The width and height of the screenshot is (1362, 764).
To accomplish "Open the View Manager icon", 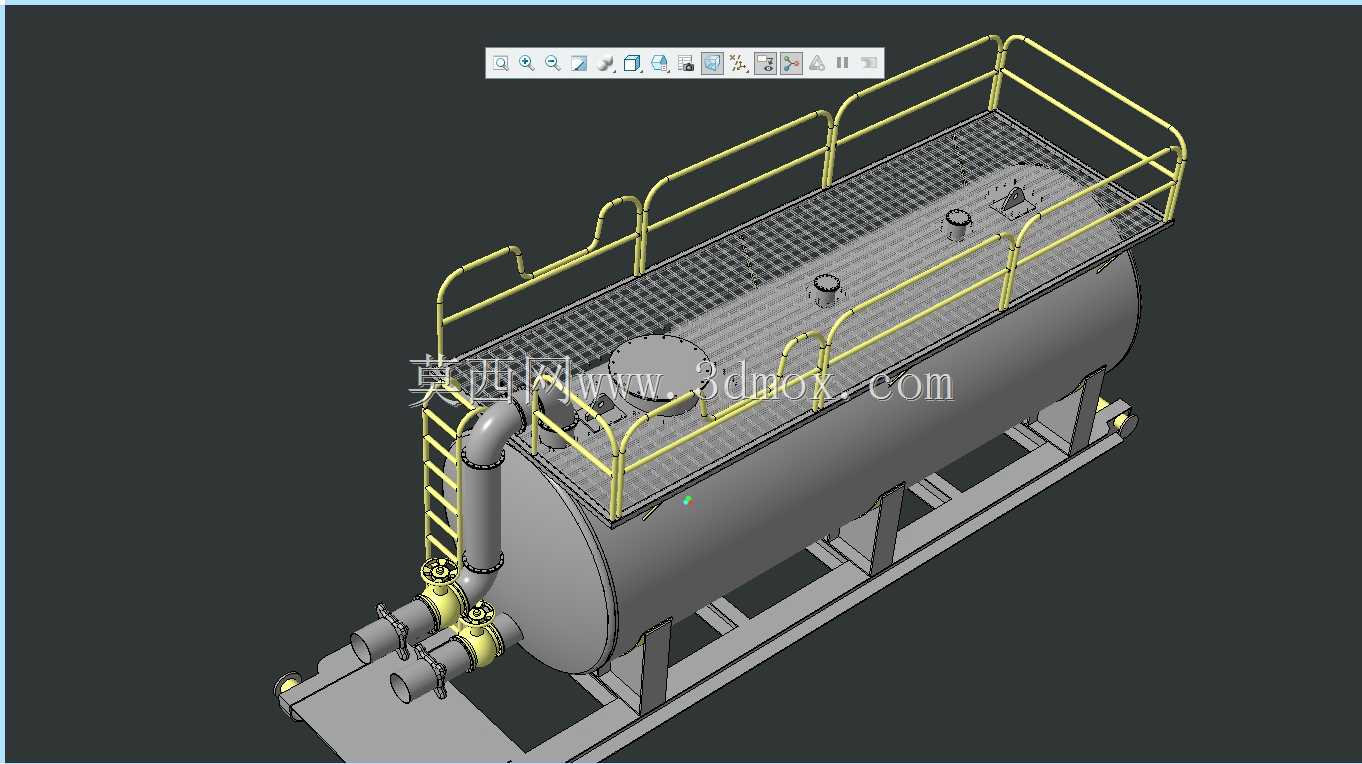I will [659, 63].
